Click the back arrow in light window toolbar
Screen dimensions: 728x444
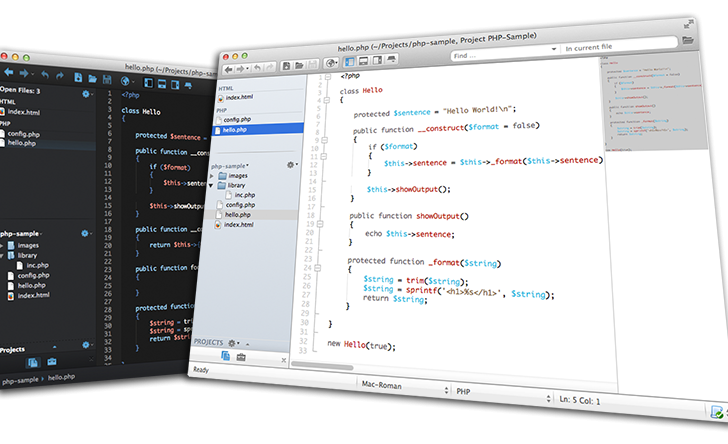coord(226,68)
